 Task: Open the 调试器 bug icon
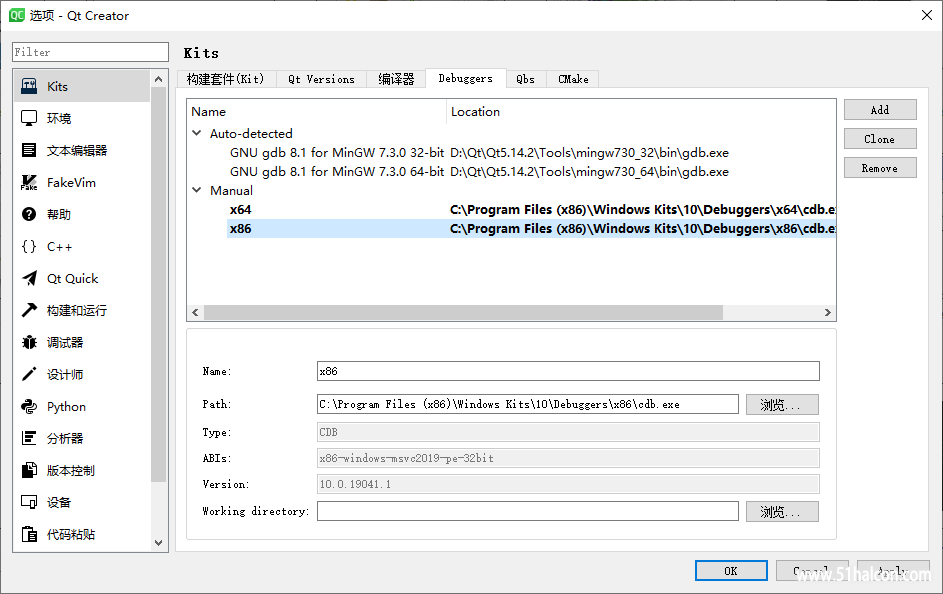(29, 342)
